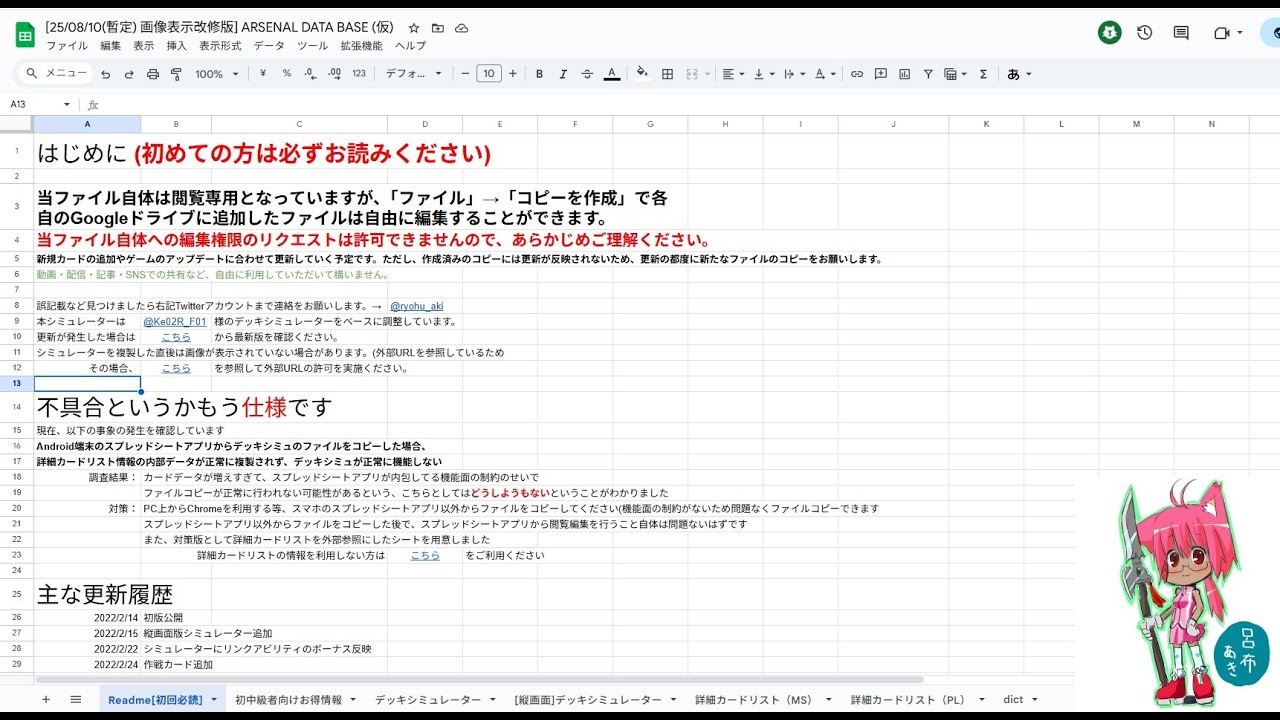
Task: Star this document
Action: tap(414, 28)
